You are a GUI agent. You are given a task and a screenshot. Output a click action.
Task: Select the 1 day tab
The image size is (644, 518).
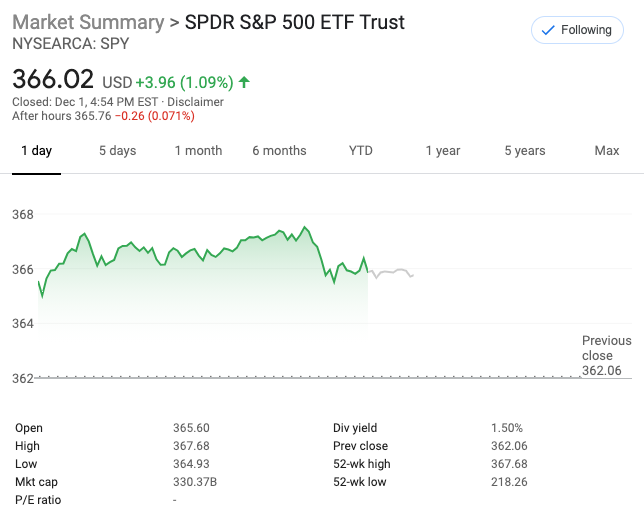pyautogui.click(x=36, y=151)
